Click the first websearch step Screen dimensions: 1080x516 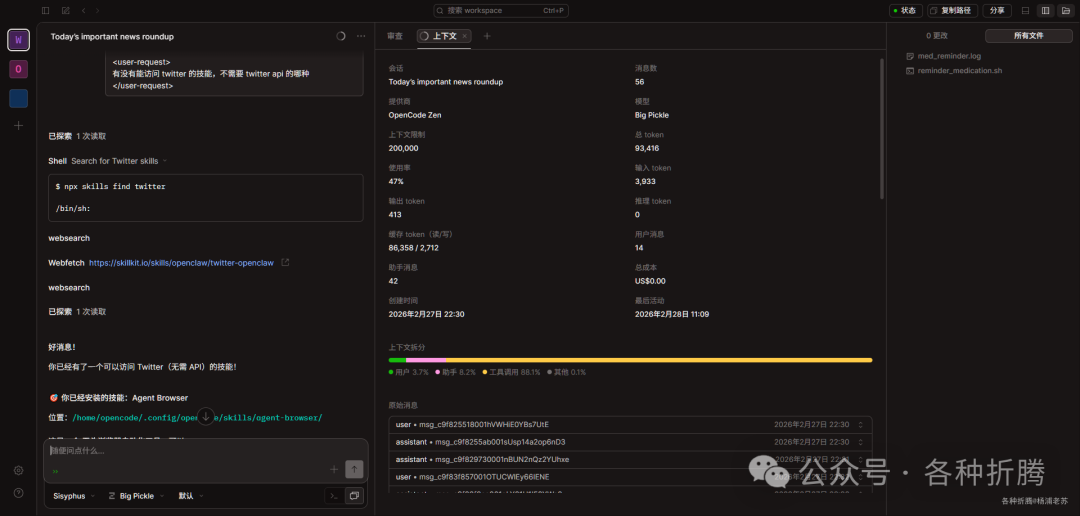(69, 238)
